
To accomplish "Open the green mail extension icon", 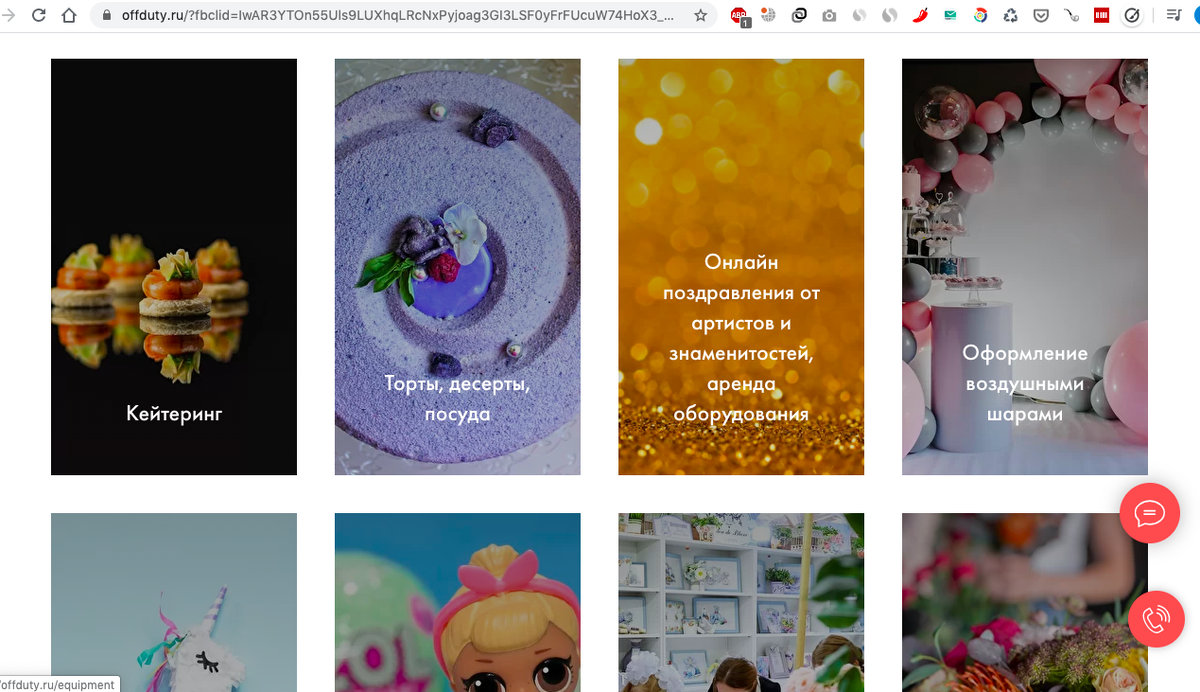I will [950, 16].
